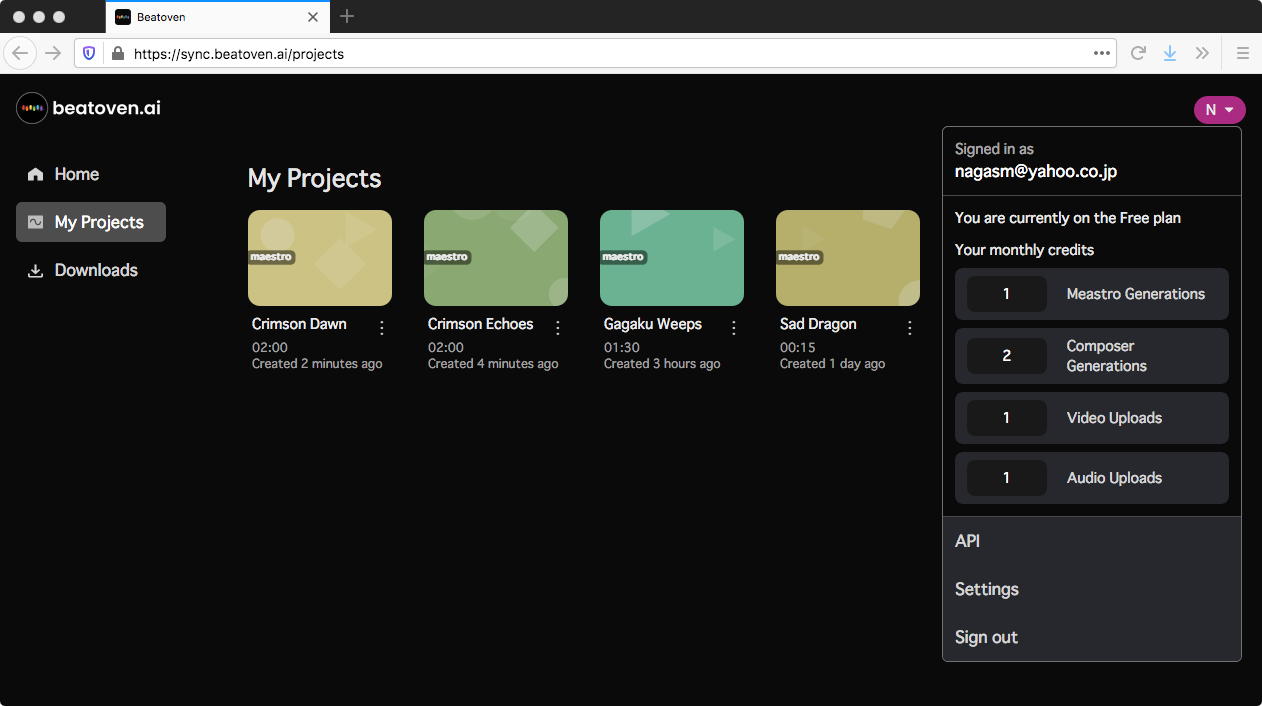Open the Home page in sidebar
This screenshot has width=1262, height=706.
pyautogui.click(x=76, y=174)
